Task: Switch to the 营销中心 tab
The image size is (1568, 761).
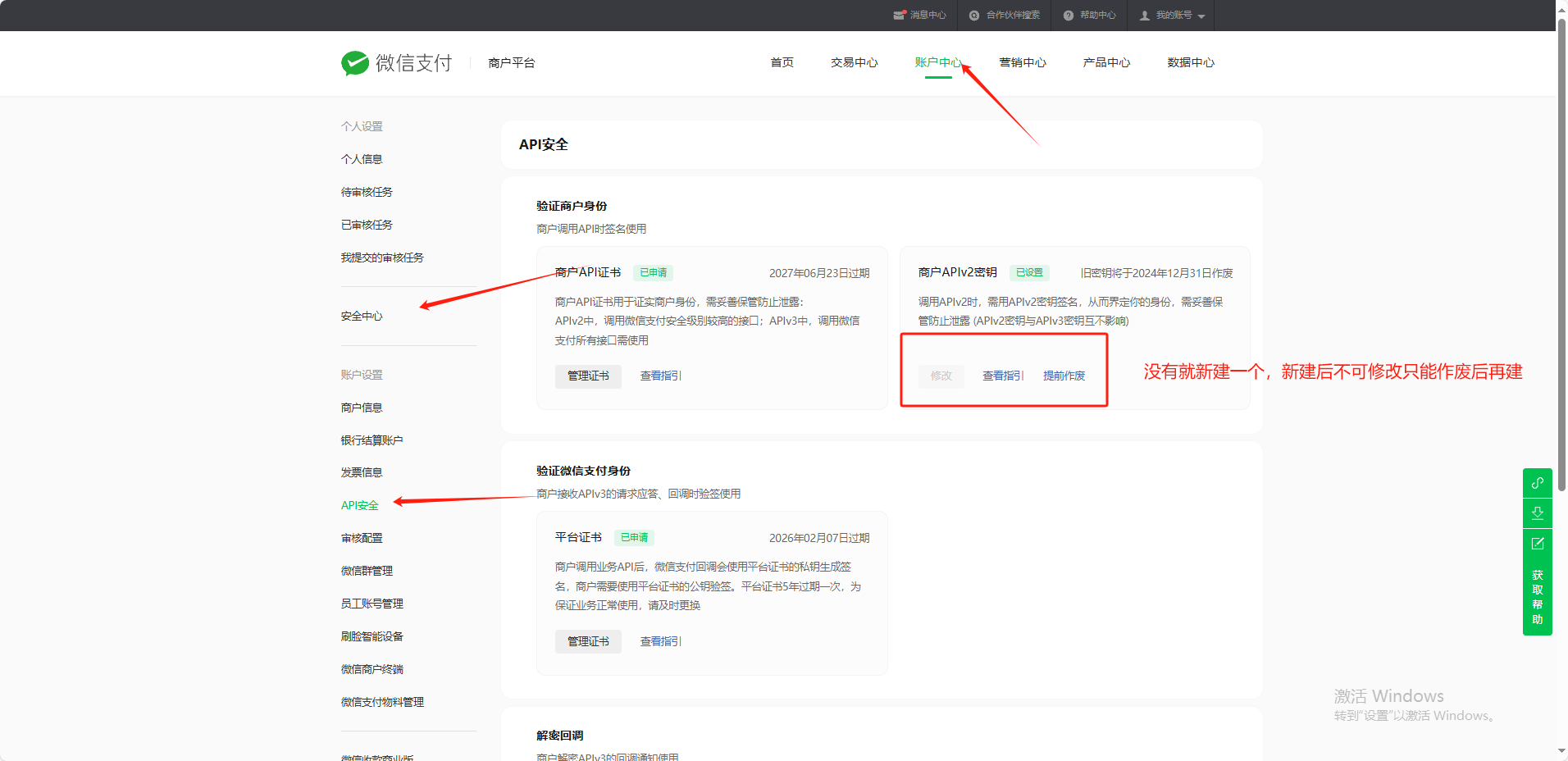Action: tap(1022, 62)
